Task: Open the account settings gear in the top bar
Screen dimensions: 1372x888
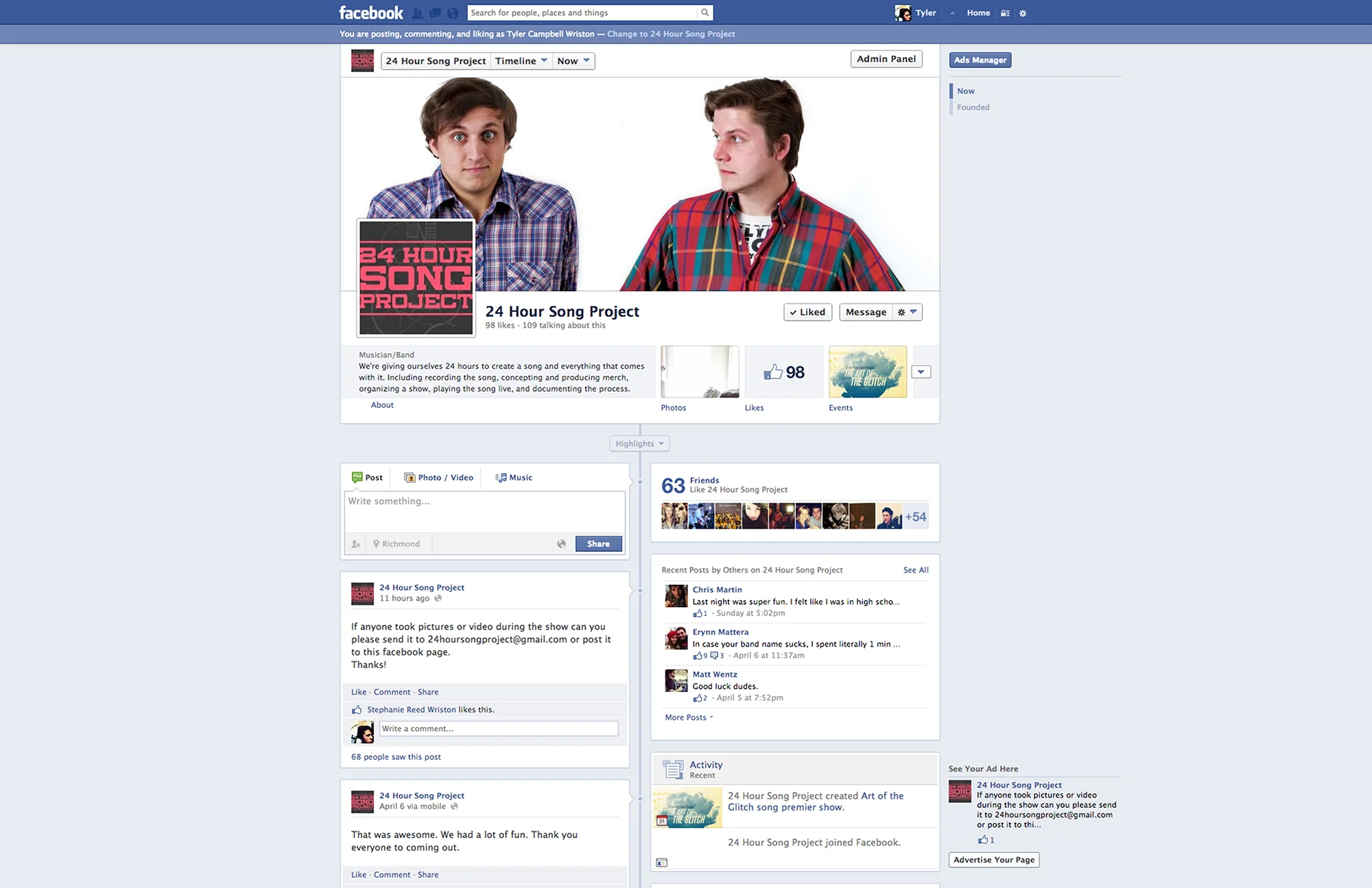Action: (x=1023, y=13)
